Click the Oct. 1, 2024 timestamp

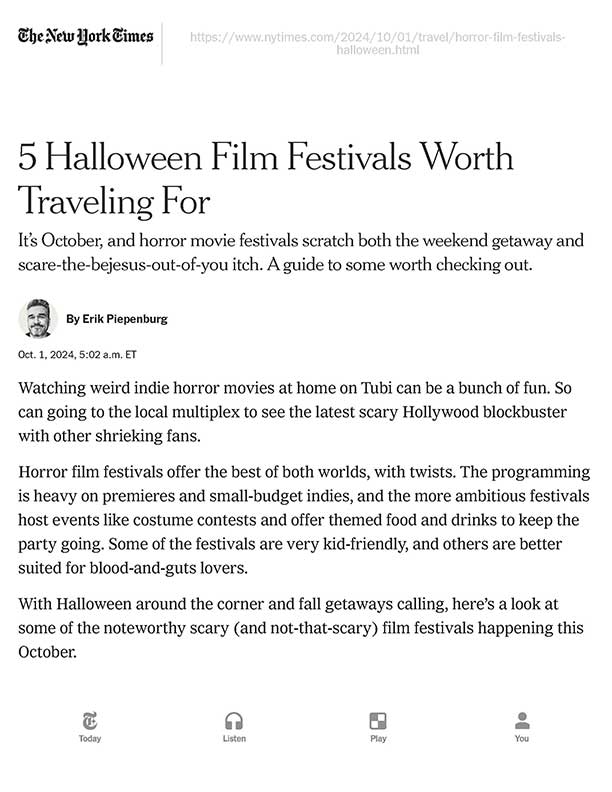coord(77,355)
